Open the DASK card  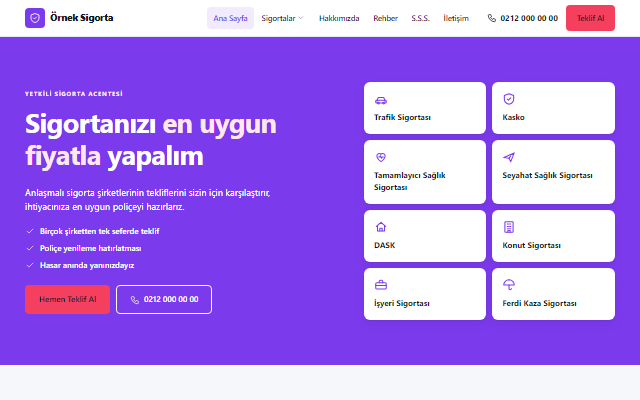(424, 236)
